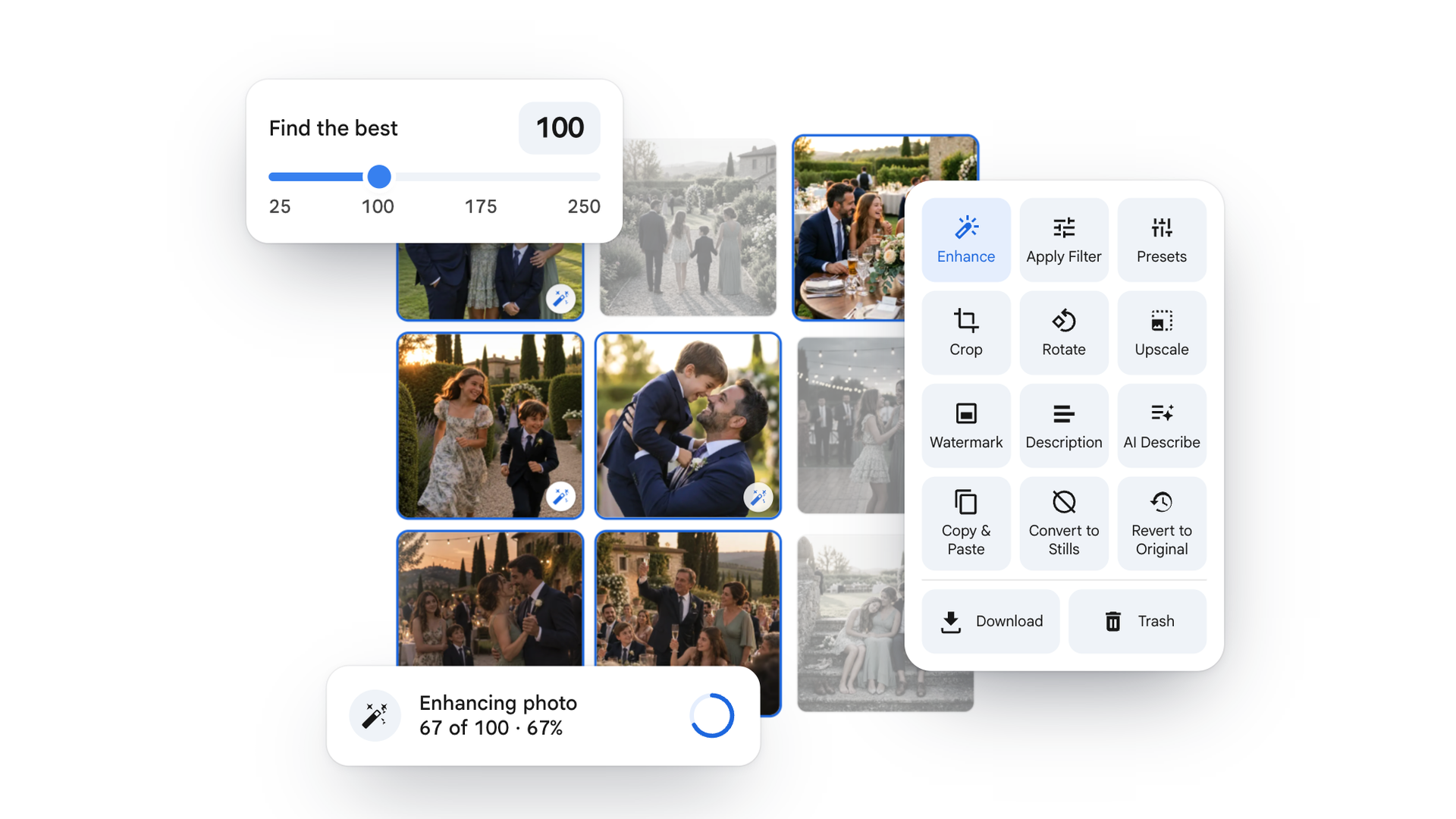The height and width of the screenshot is (819, 1456).
Task: Select the couple dancing at dusk photo
Action: click(x=490, y=598)
